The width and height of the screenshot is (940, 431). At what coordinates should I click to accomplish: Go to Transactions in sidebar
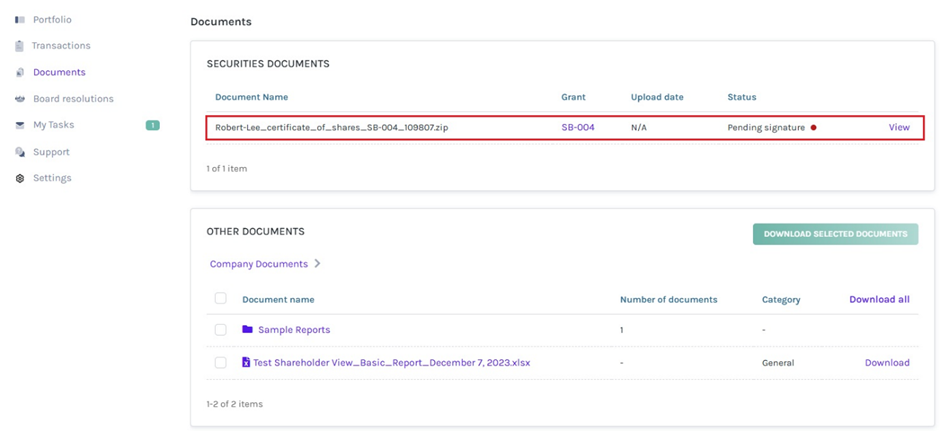pyautogui.click(x=61, y=46)
